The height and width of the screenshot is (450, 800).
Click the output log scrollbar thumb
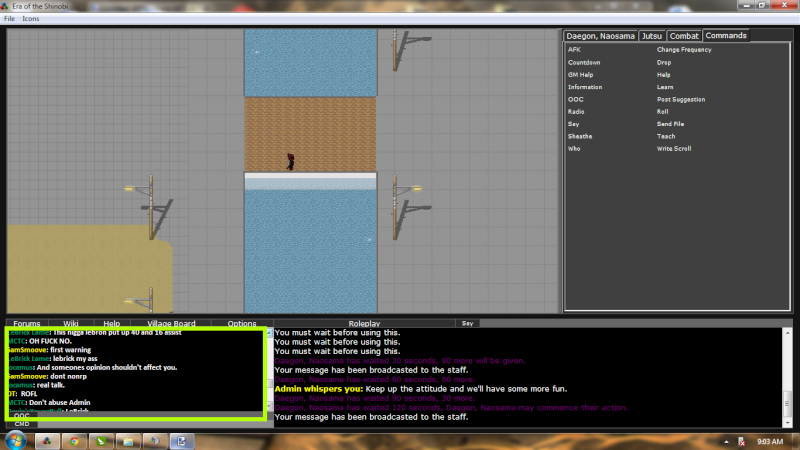click(787, 403)
